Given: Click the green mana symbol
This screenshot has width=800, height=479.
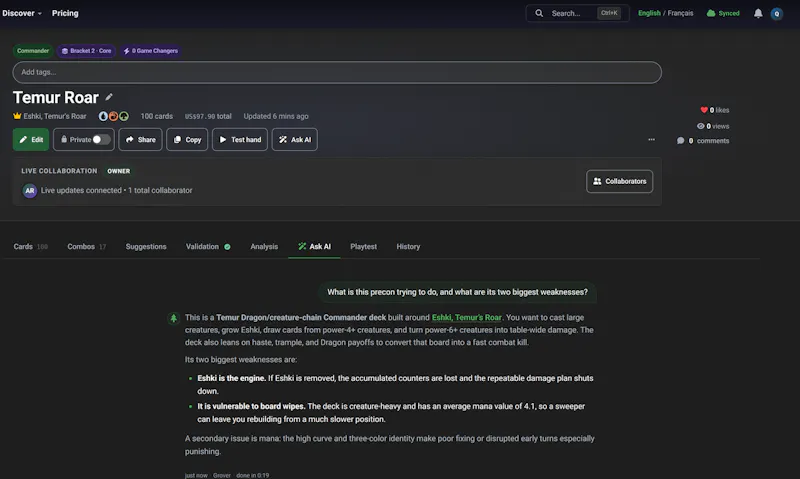Looking at the screenshot, I should [x=124, y=116].
